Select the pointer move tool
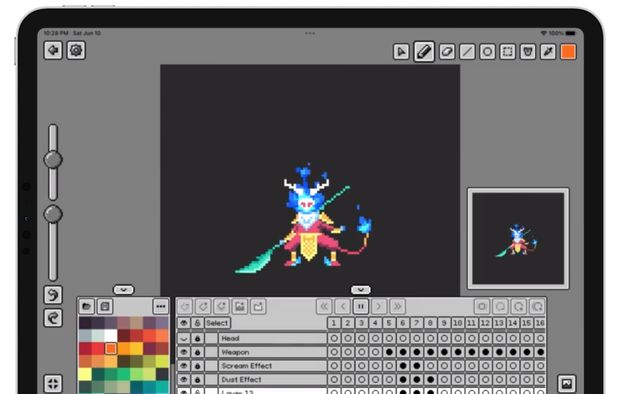This screenshot has width=618, height=394. click(x=401, y=52)
